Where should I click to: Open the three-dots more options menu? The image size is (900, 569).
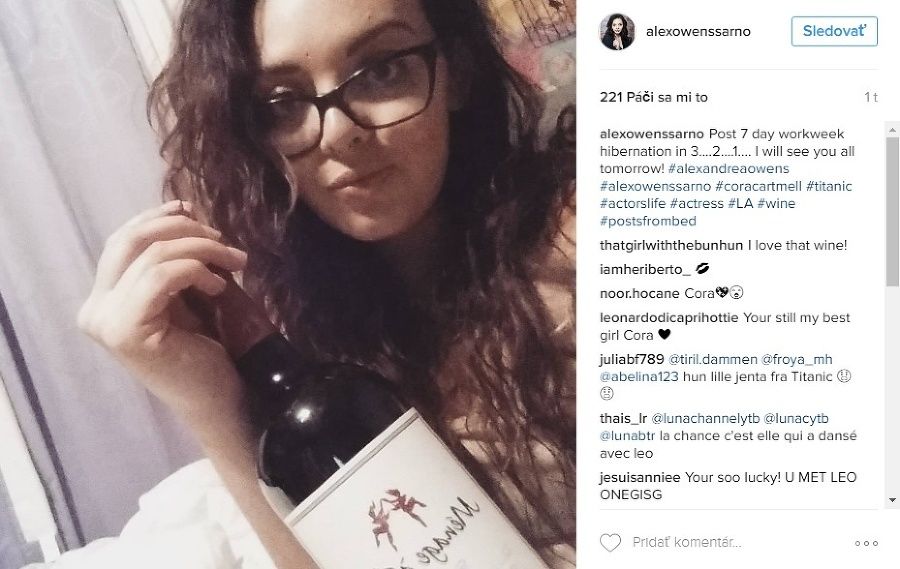coord(866,543)
